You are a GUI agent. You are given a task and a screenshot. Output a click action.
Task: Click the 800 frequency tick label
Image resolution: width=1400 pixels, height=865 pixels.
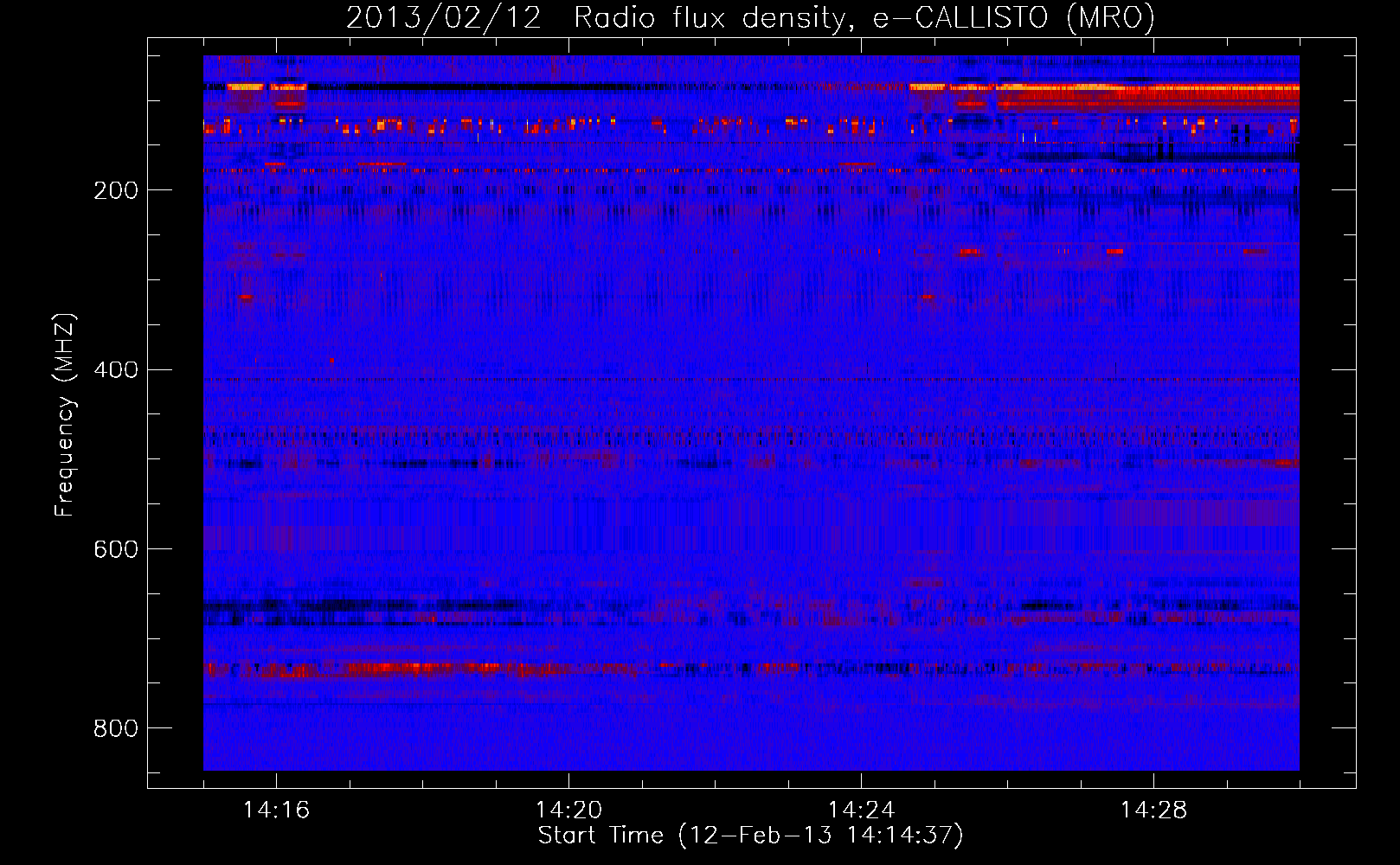click(x=116, y=728)
